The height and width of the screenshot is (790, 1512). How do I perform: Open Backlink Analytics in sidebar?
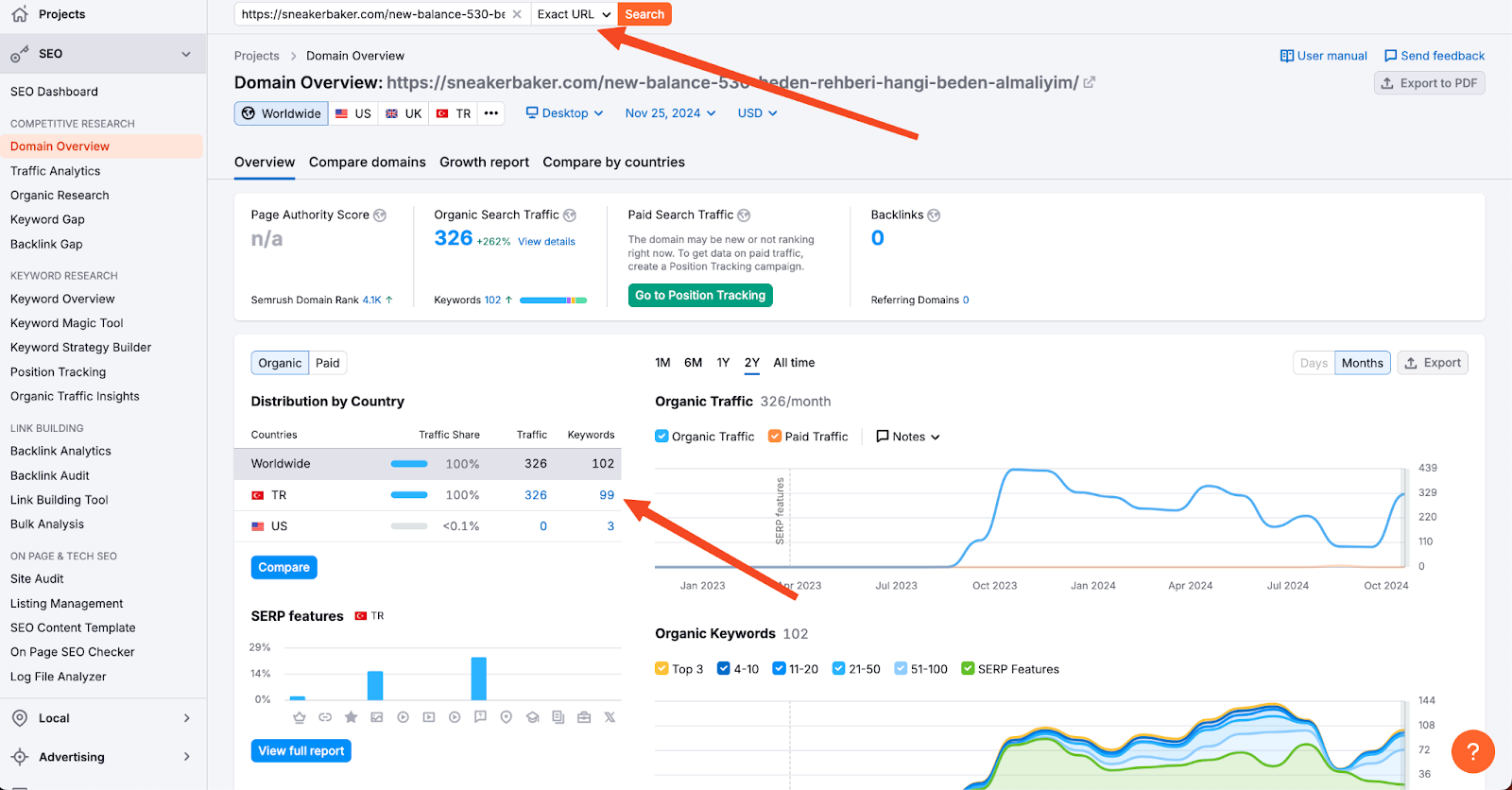(60, 452)
